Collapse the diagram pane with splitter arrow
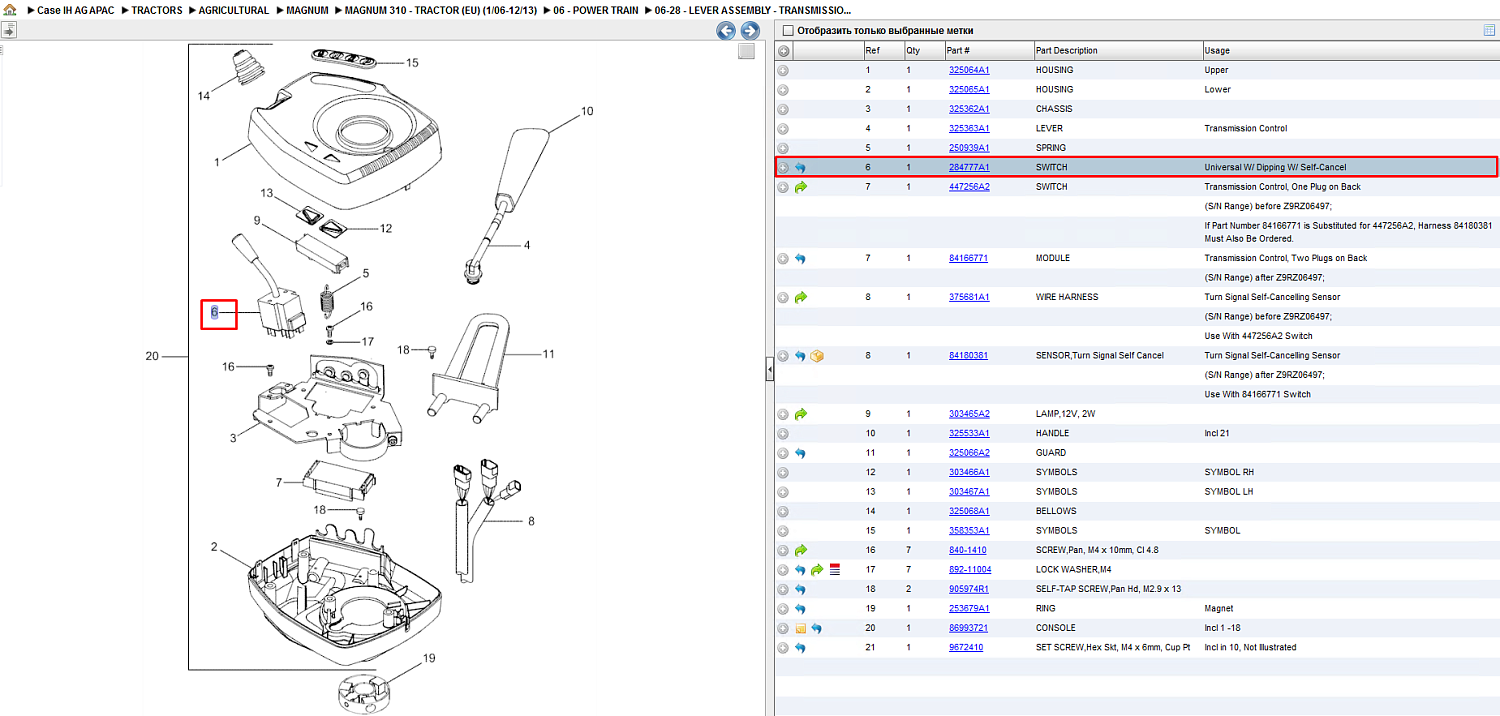 click(x=769, y=371)
